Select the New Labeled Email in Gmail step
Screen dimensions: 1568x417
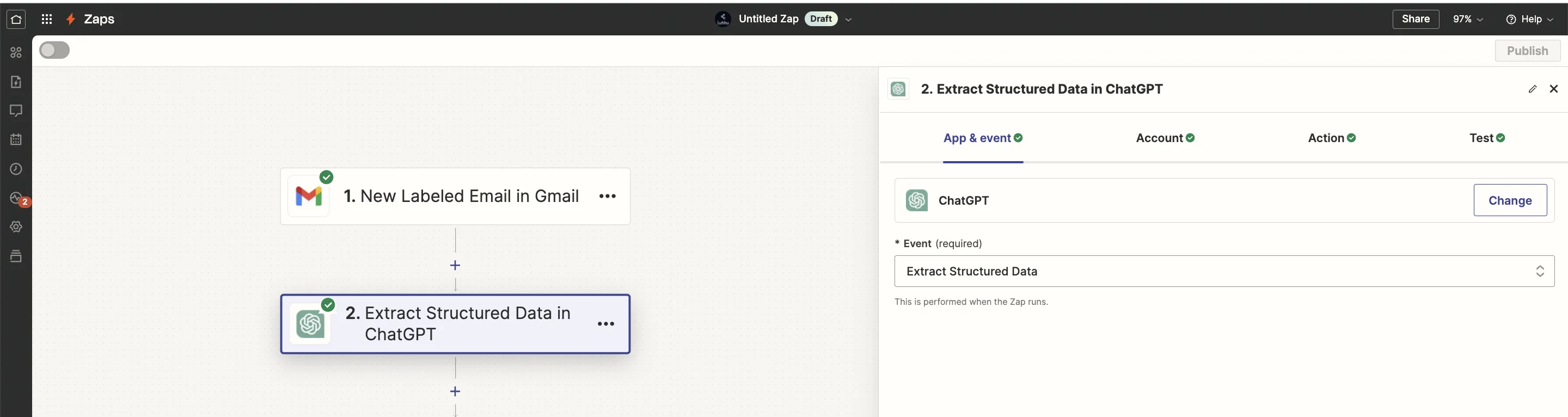(x=455, y=196)
